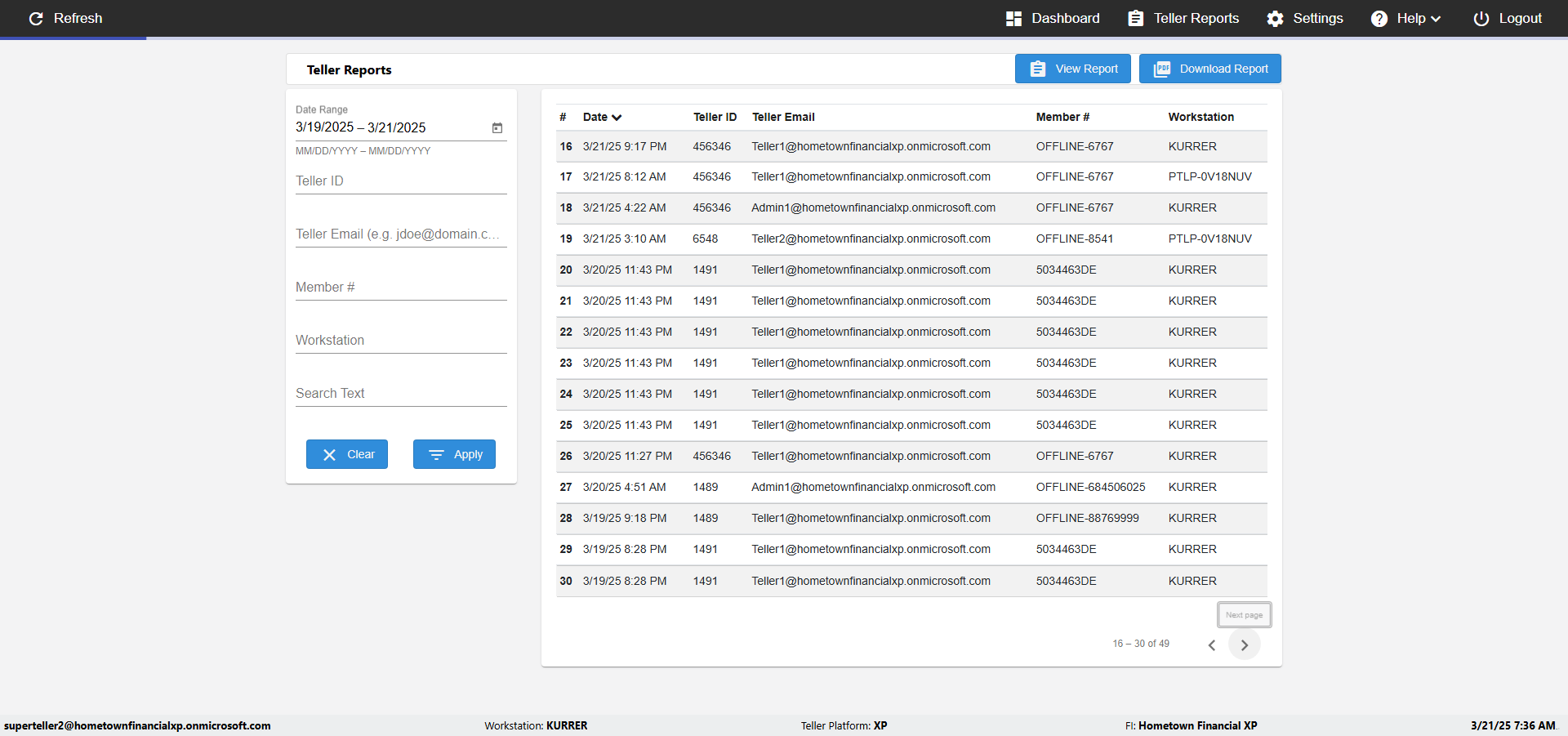
Task: Select row 16 dated 3/21/25 9:17 PM
Action: tap(911, 146)
